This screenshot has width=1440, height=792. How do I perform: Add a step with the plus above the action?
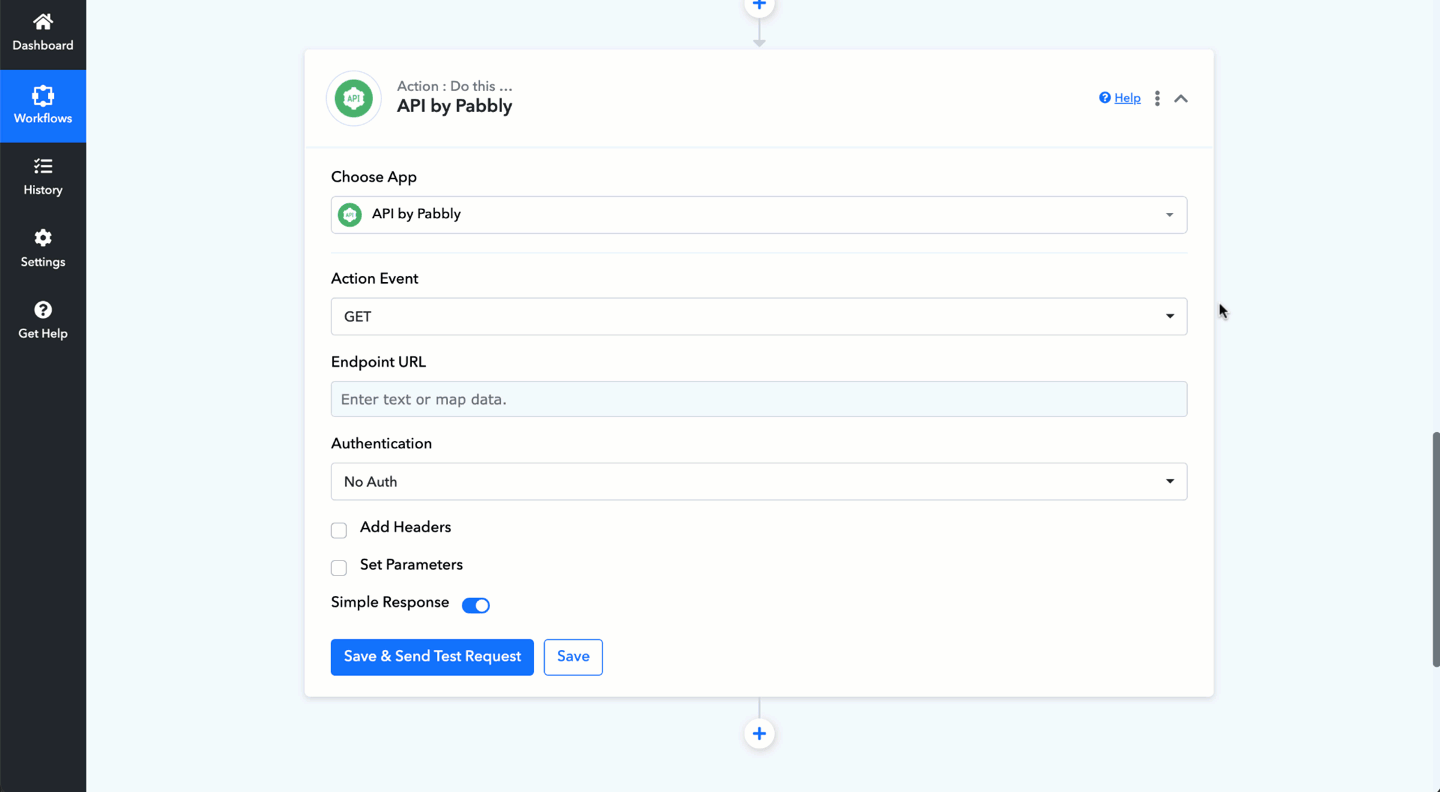759,6
